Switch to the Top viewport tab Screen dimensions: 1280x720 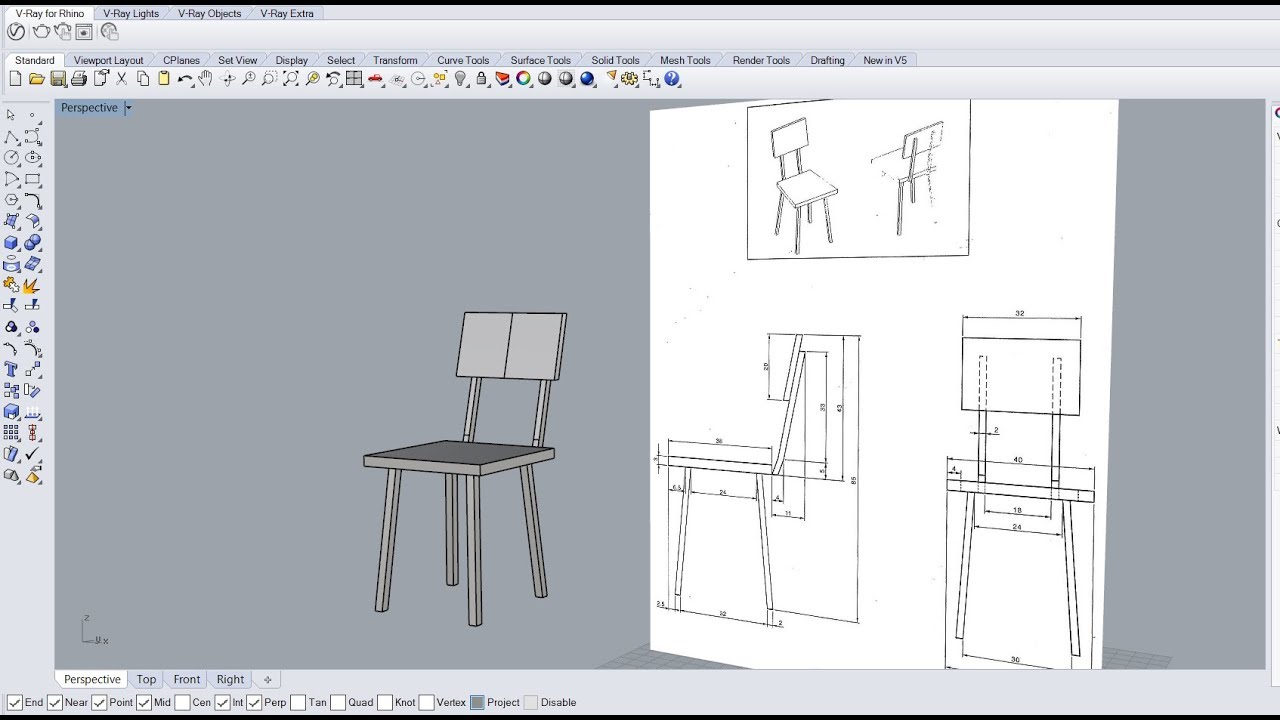coord(146,679)
